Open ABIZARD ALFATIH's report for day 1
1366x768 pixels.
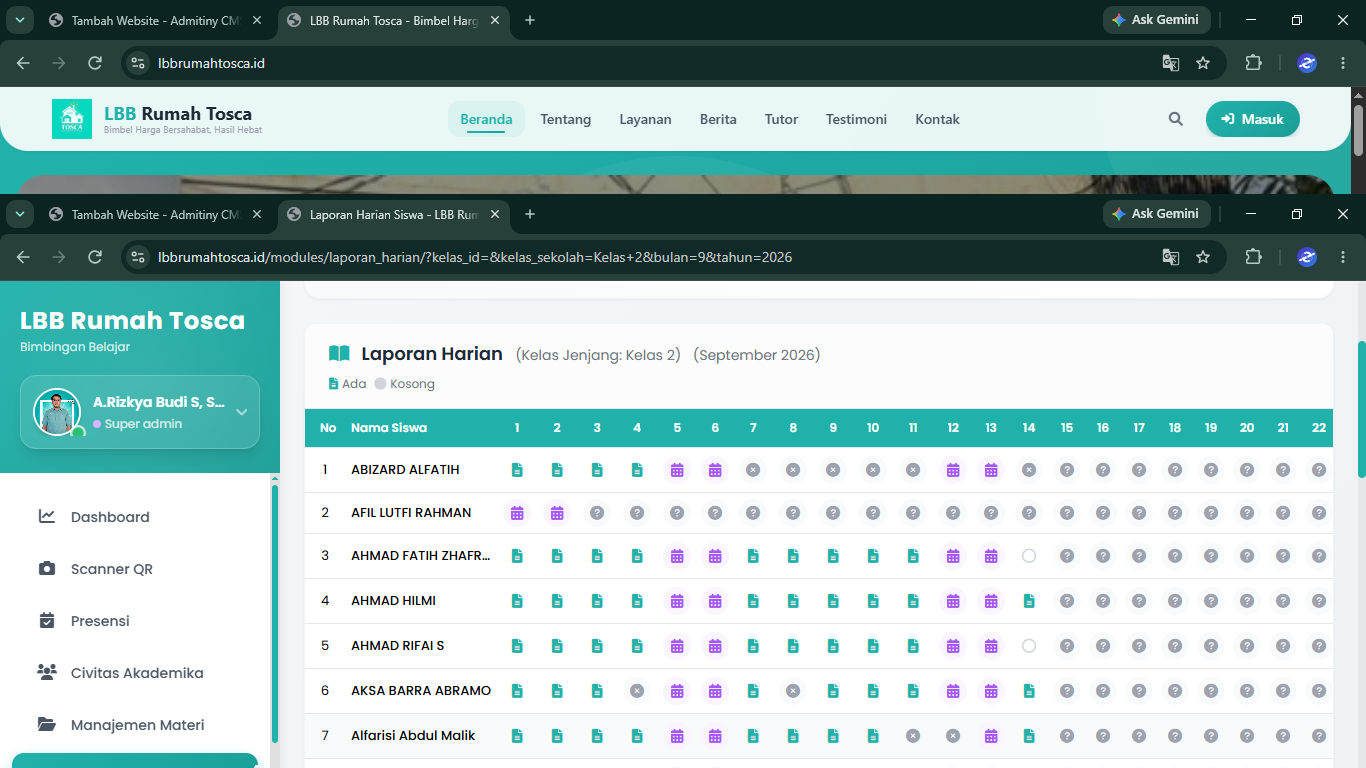coord(517,470)
